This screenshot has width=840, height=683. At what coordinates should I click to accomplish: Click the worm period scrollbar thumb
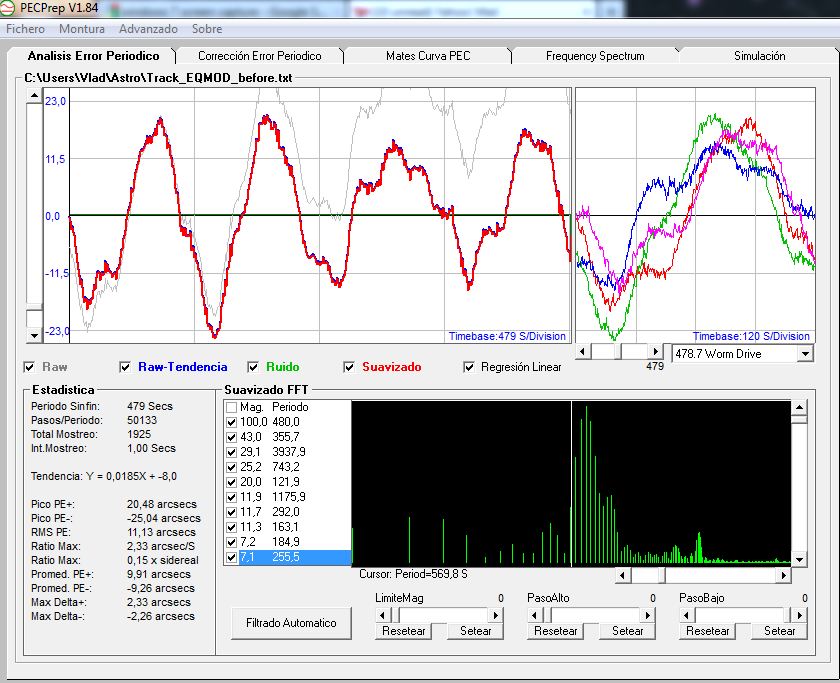(x=618, y=352)
